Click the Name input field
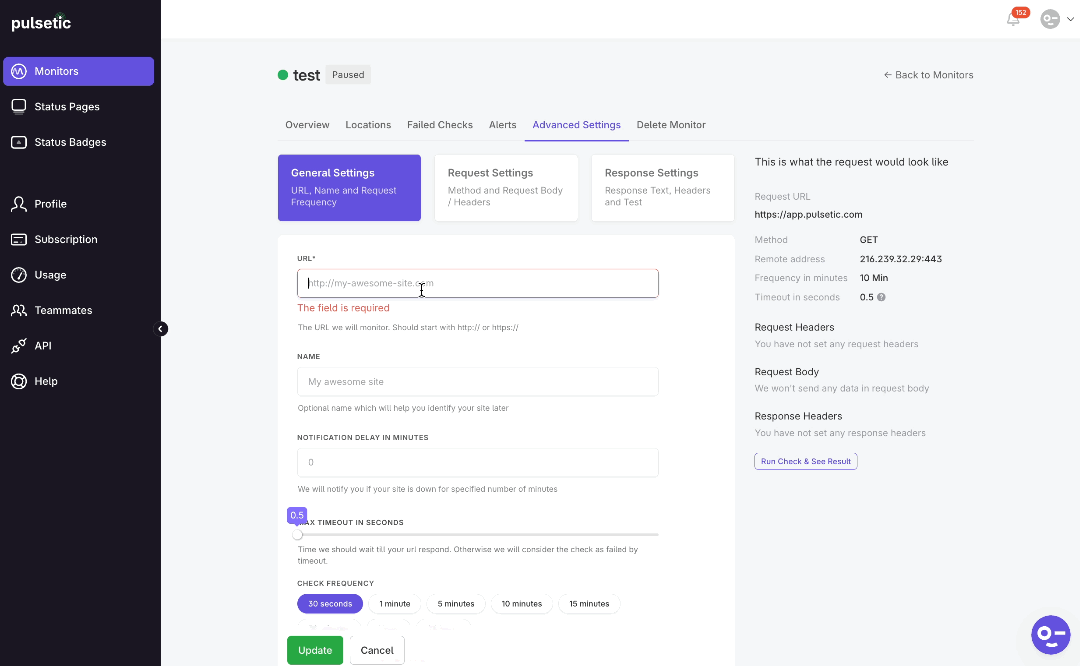The width and height of the screenshot is (1080, 666). 477,382
